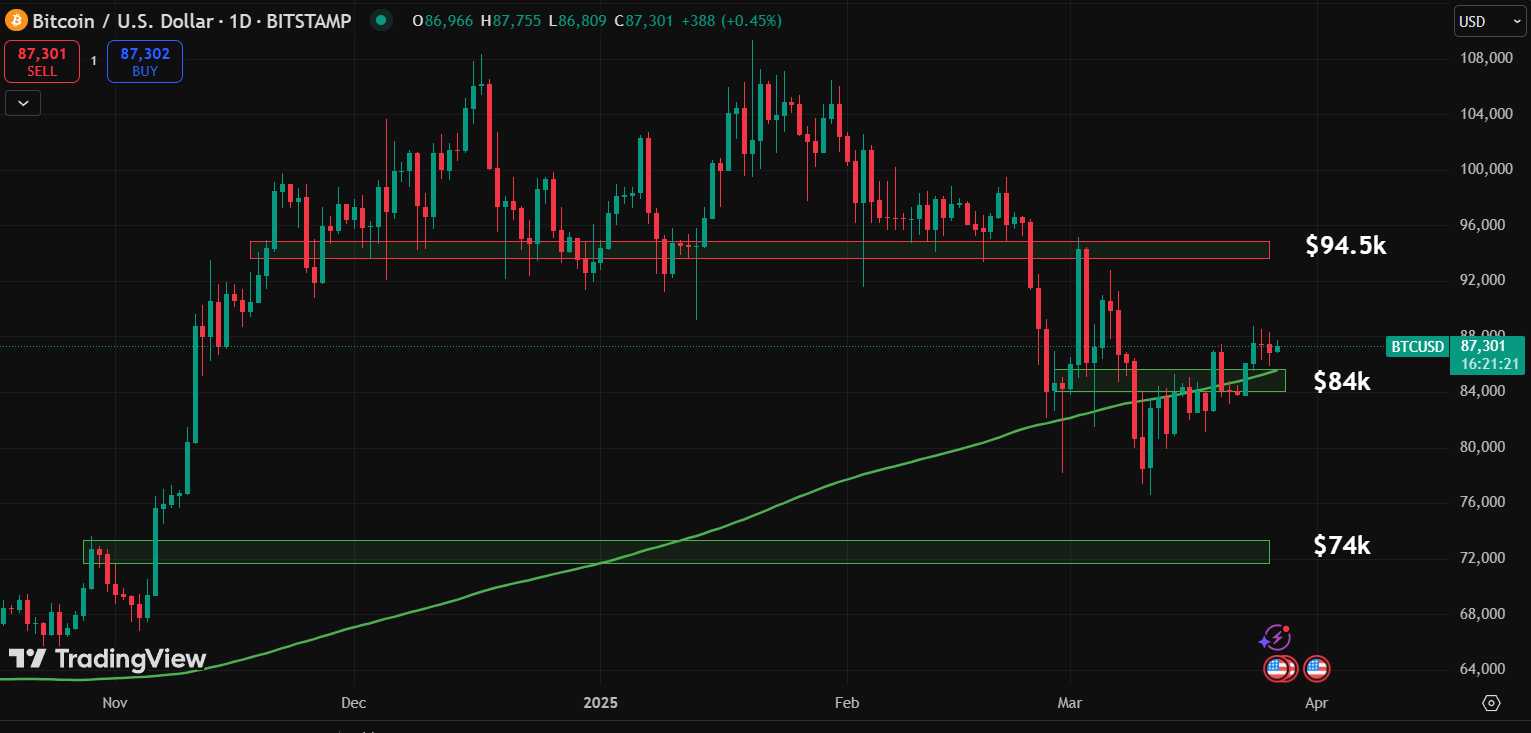Click the stacked pair of US flag icons
The height and width of the screenshot is (733, 1531).
(1280, 668)
